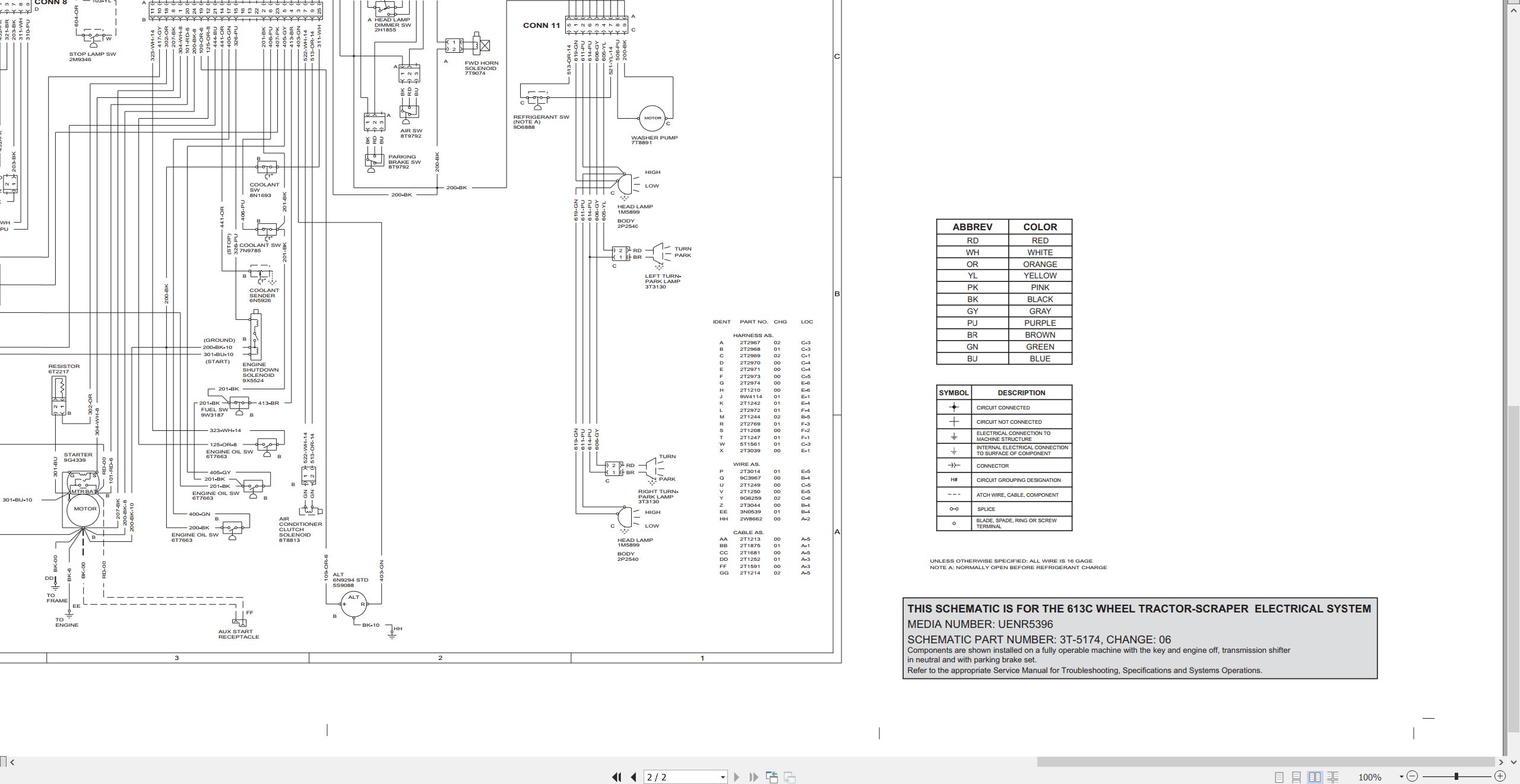Click the AUX START RECEPTACLE label
The width and height of the screenshot is (1520, 784).
tap(239, 634)
